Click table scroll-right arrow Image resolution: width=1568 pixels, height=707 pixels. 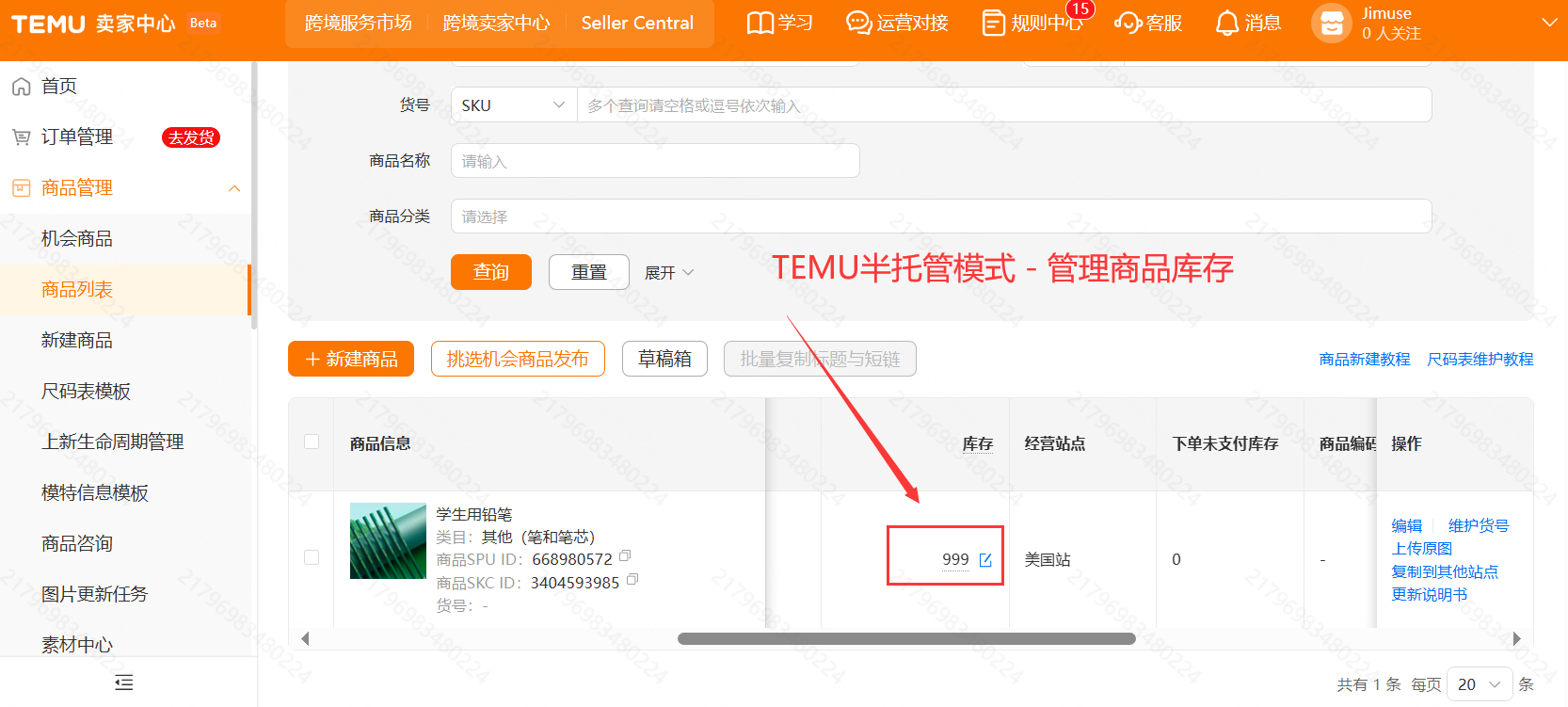[1516, 638]
